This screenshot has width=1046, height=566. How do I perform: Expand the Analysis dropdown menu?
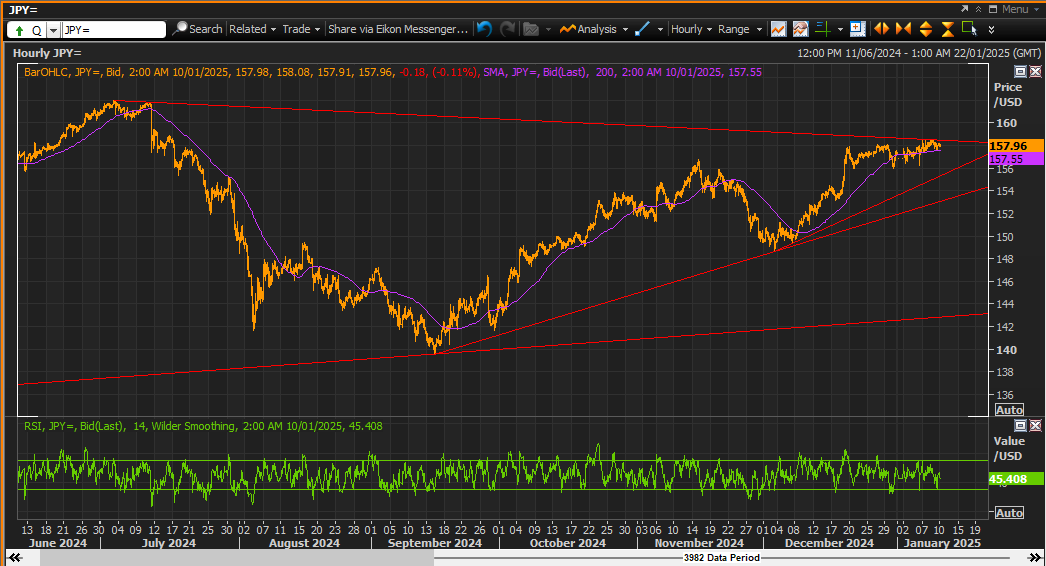(594, 29)
